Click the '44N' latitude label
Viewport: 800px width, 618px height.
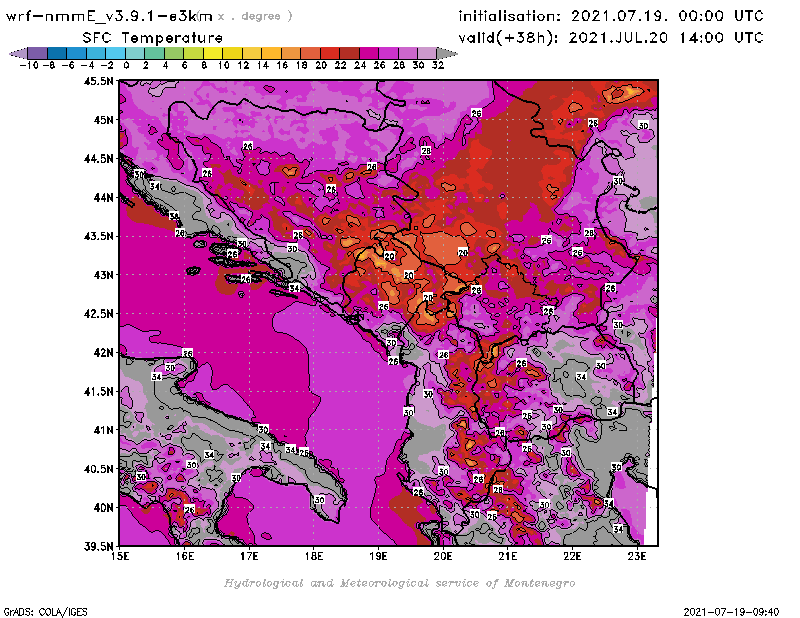coord(103,197)
